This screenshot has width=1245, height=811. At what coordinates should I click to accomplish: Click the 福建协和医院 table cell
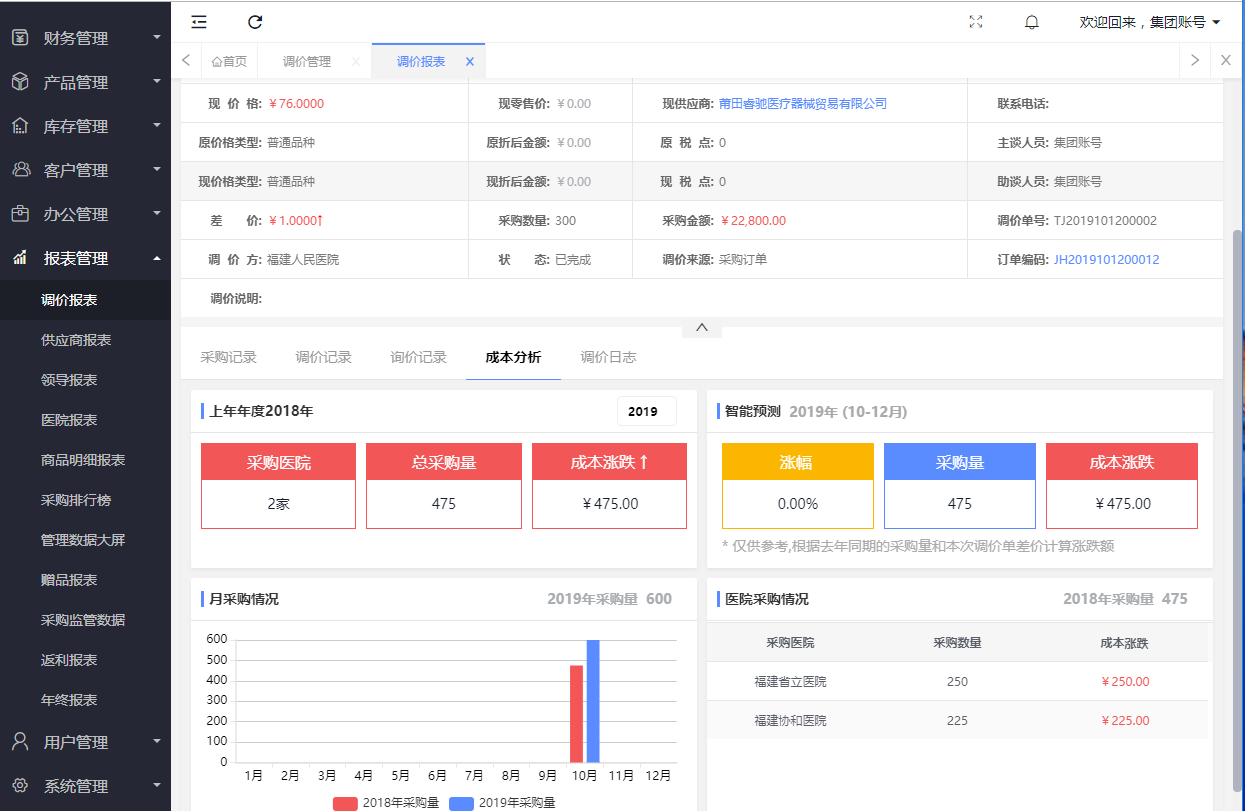(790, 721)
